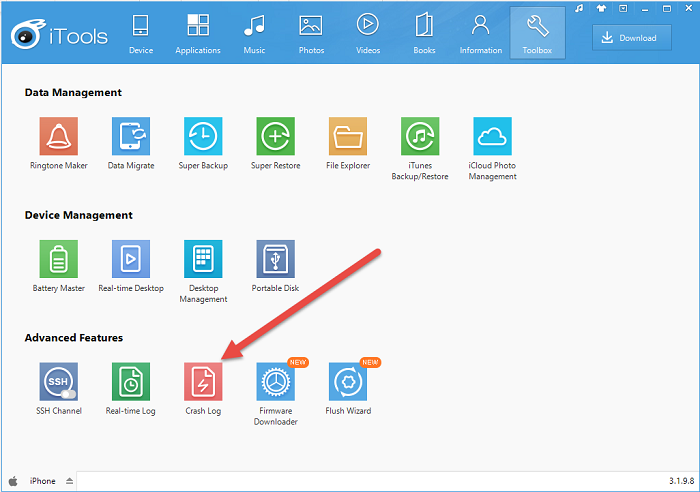
Task: Select the iPhone device in status bar
Action: 42,481
